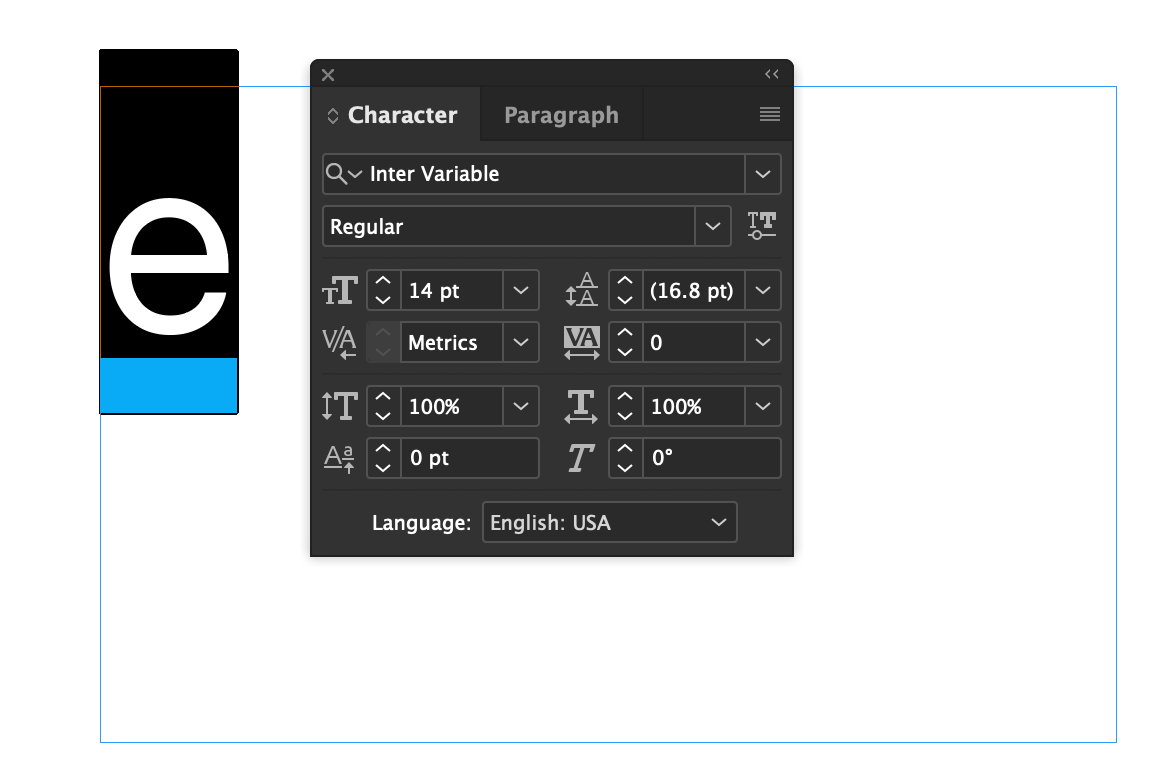Screen dimensions: 1168x784
Task: Click the font size icon
Action: pyautogui.click(x=340, y=290)
